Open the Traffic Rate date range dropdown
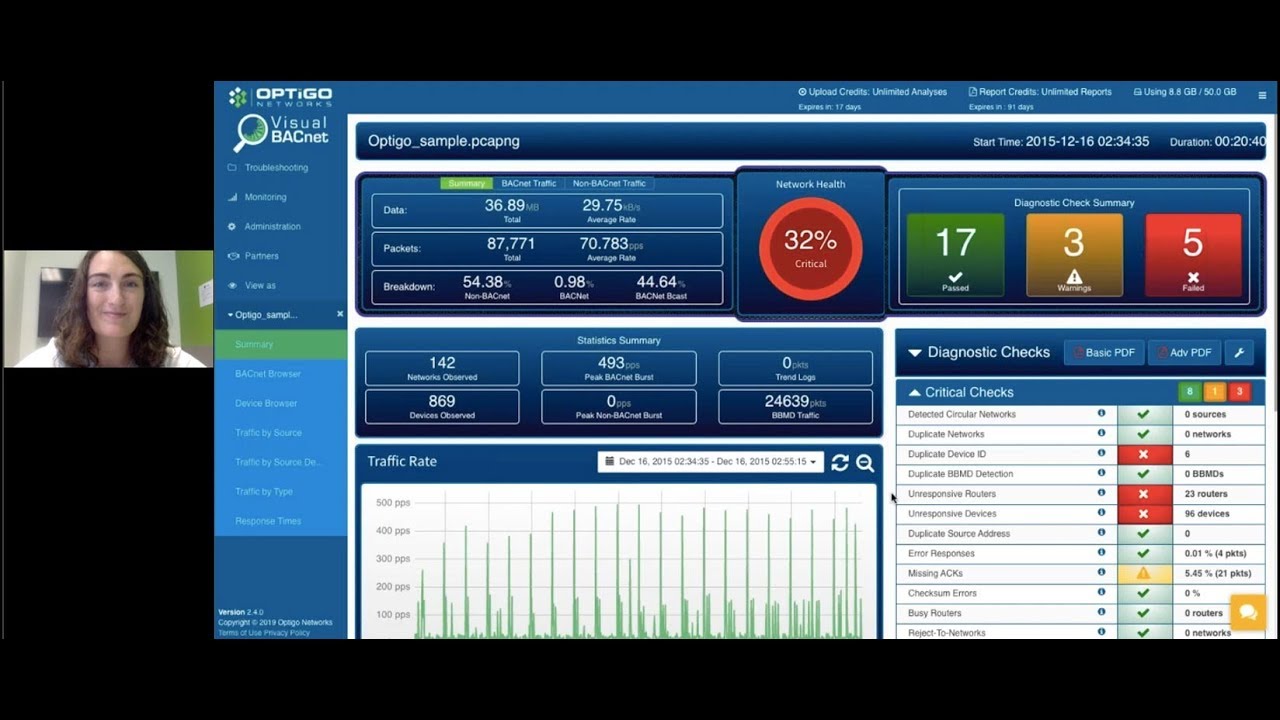This screenshot has width=1280, height=720. pyautogui.click(x=710, y=462)
